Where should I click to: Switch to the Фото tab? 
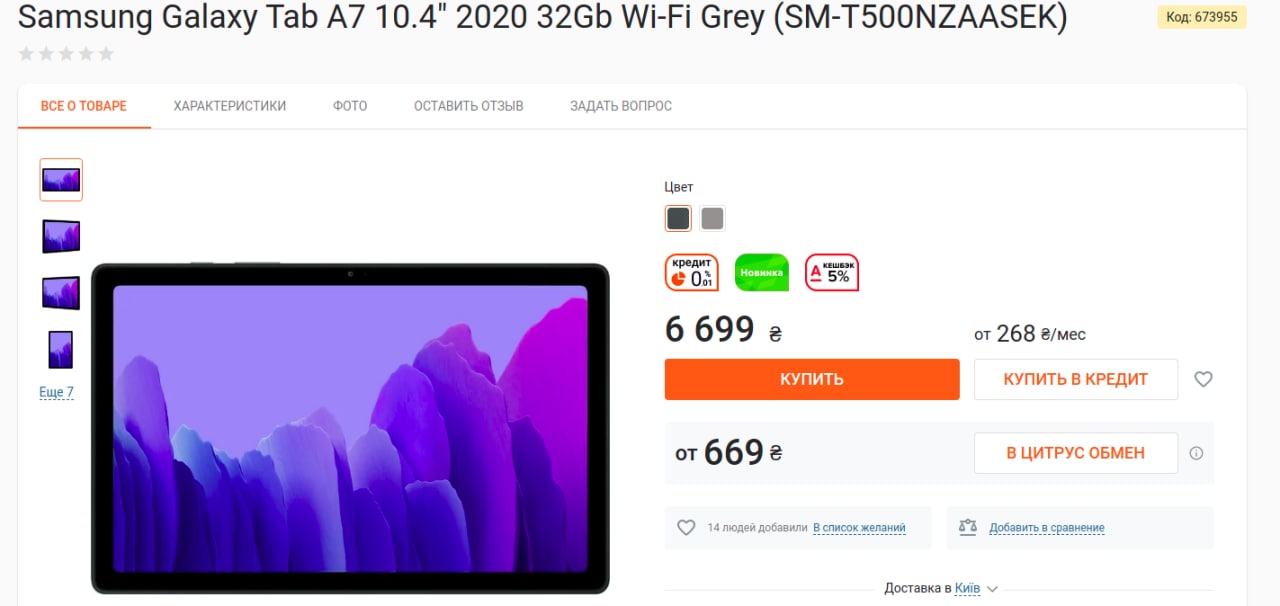(x=350, y=106)
